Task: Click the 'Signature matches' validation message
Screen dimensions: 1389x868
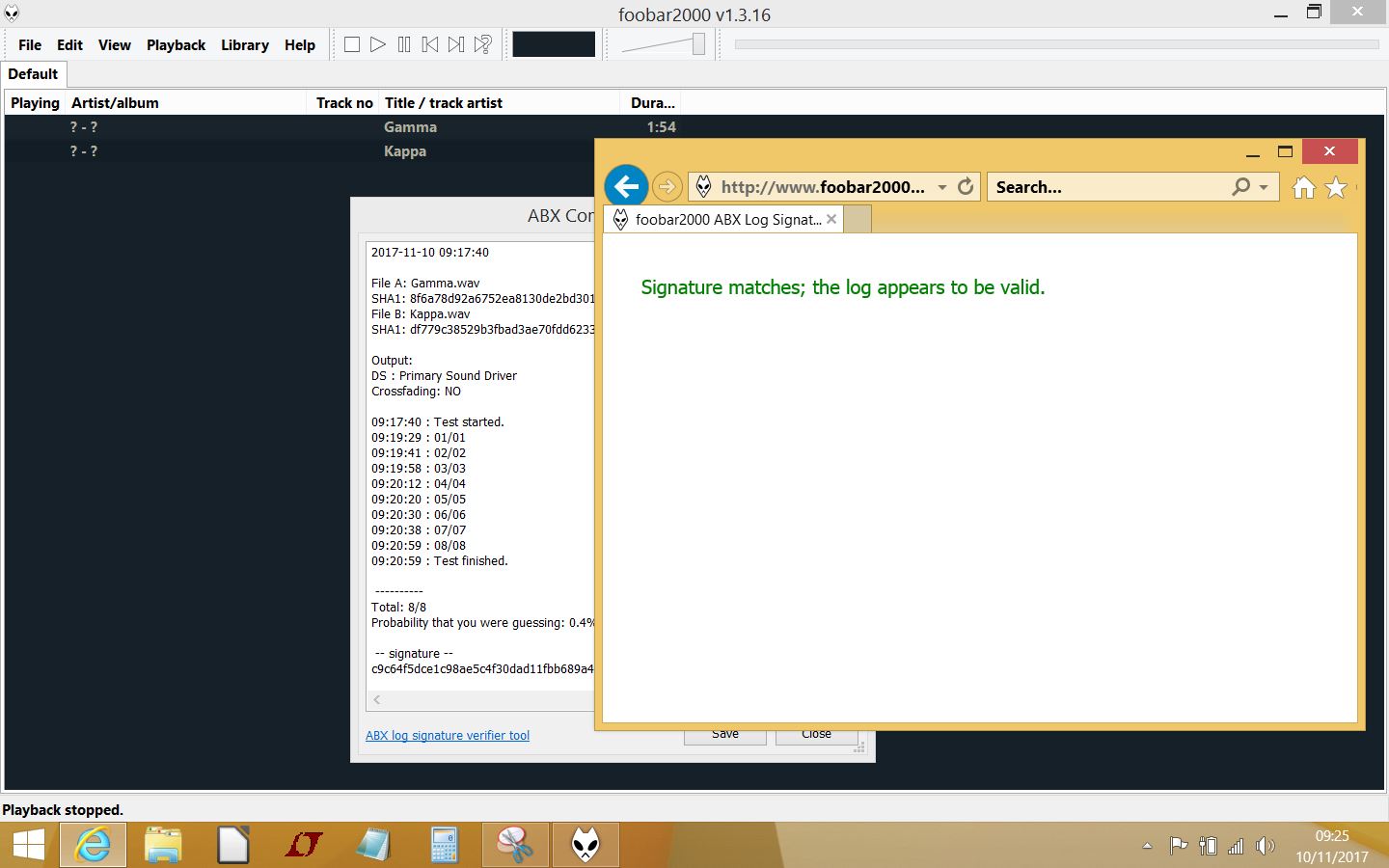Action: [x=843, y=287]
